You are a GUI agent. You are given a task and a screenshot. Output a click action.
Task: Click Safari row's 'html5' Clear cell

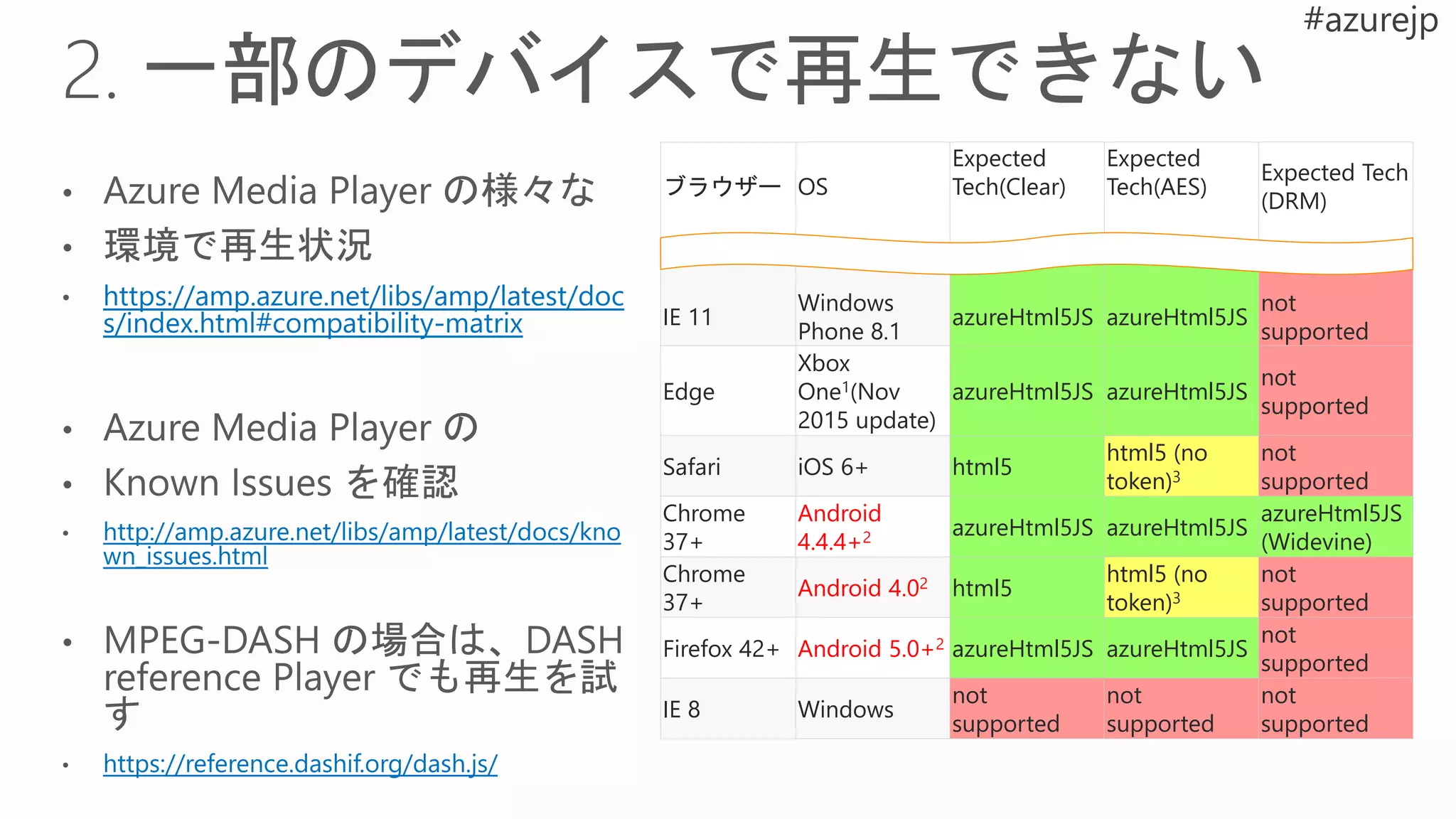pyautogui.click(x=1027, y=466)
